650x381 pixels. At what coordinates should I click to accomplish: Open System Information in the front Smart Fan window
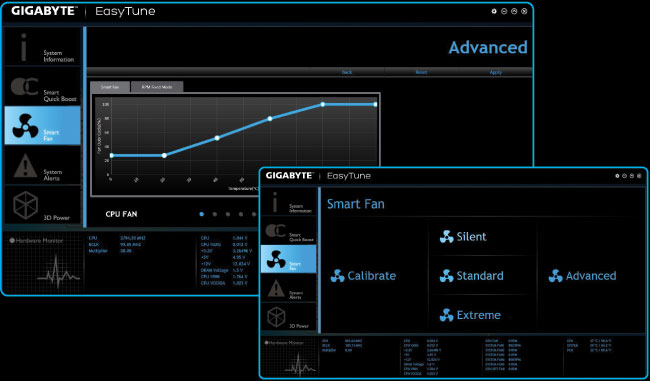pos(289,202)
